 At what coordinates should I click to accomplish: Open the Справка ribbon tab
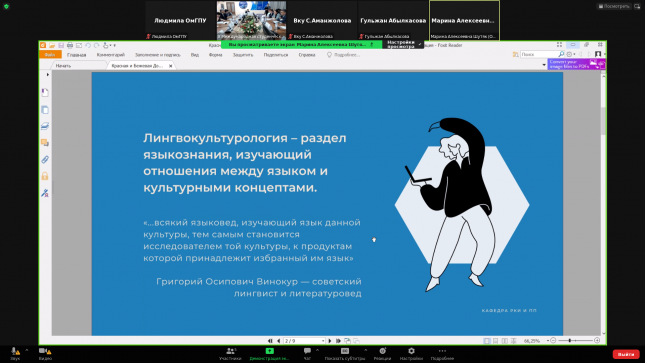[307, 55]
